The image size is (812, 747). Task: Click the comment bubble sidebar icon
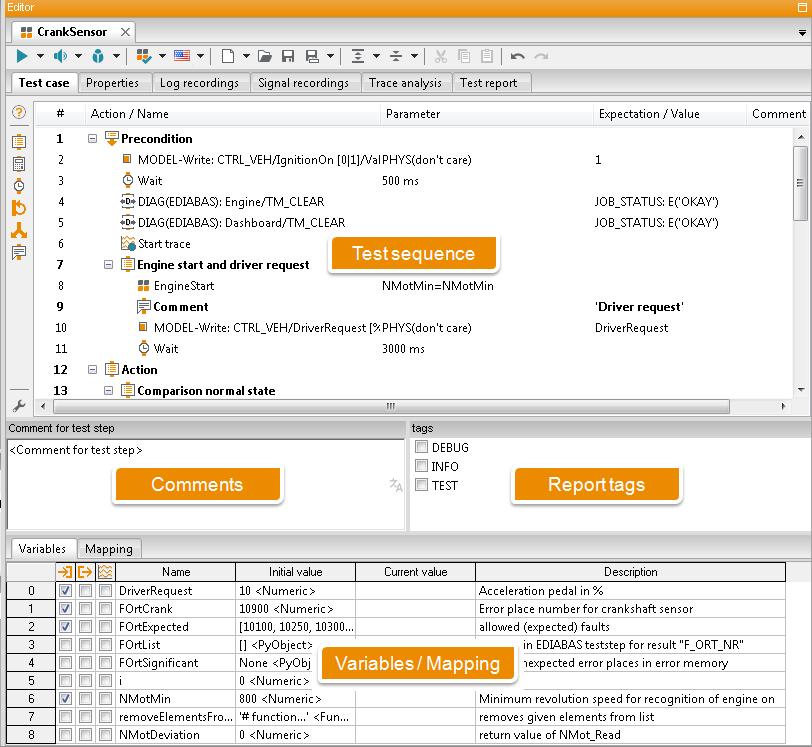[x=19, y=253]
